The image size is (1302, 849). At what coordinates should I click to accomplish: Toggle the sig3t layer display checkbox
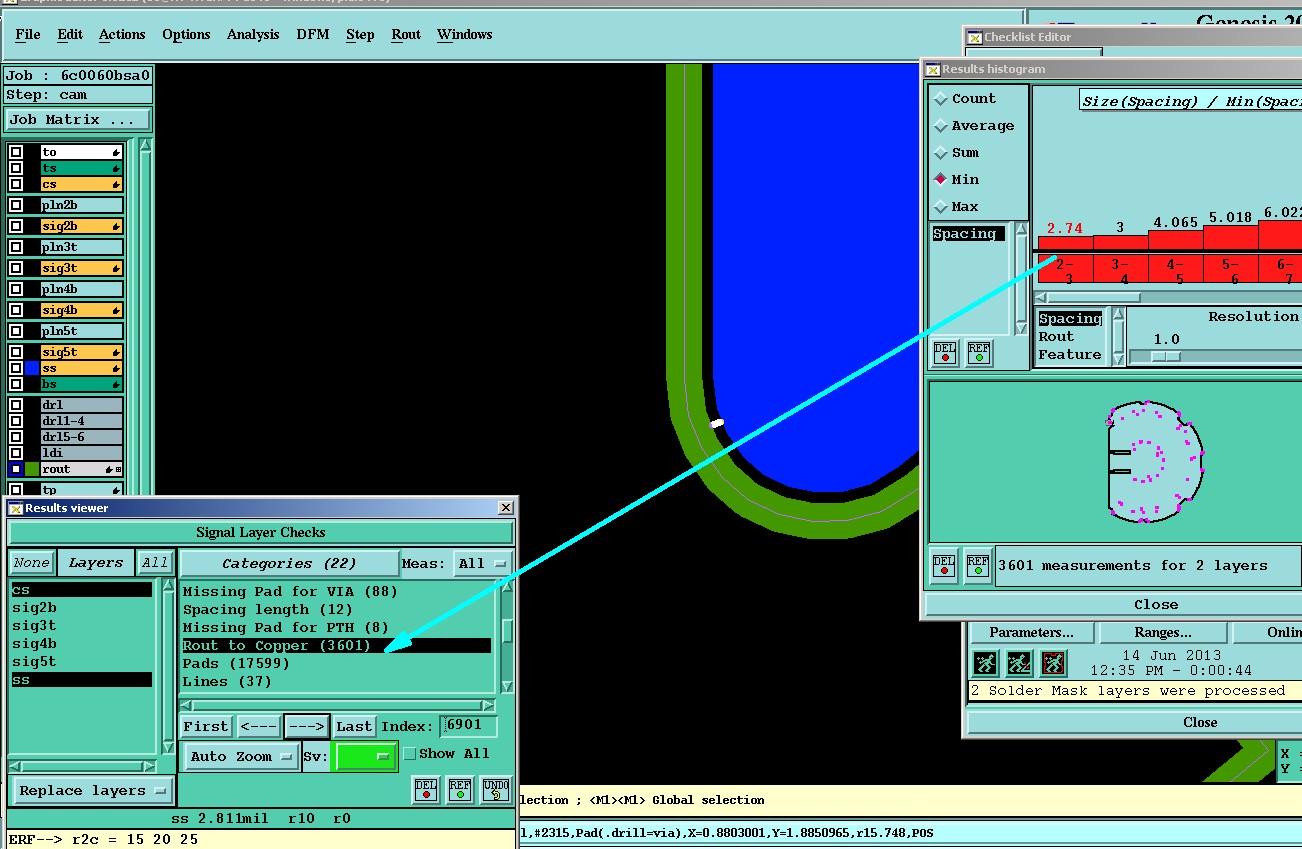[16, 268]
